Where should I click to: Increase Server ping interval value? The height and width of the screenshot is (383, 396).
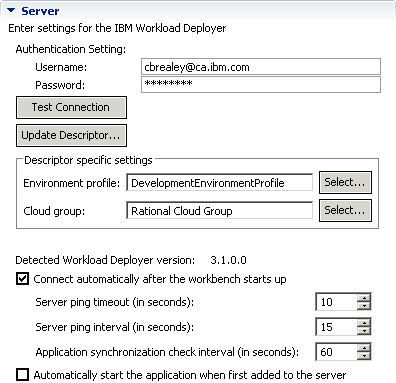(x=364, y=323)
